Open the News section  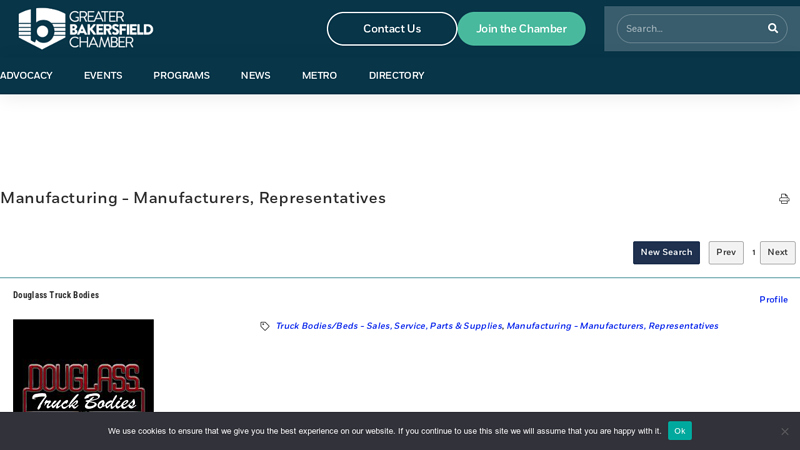255,76
